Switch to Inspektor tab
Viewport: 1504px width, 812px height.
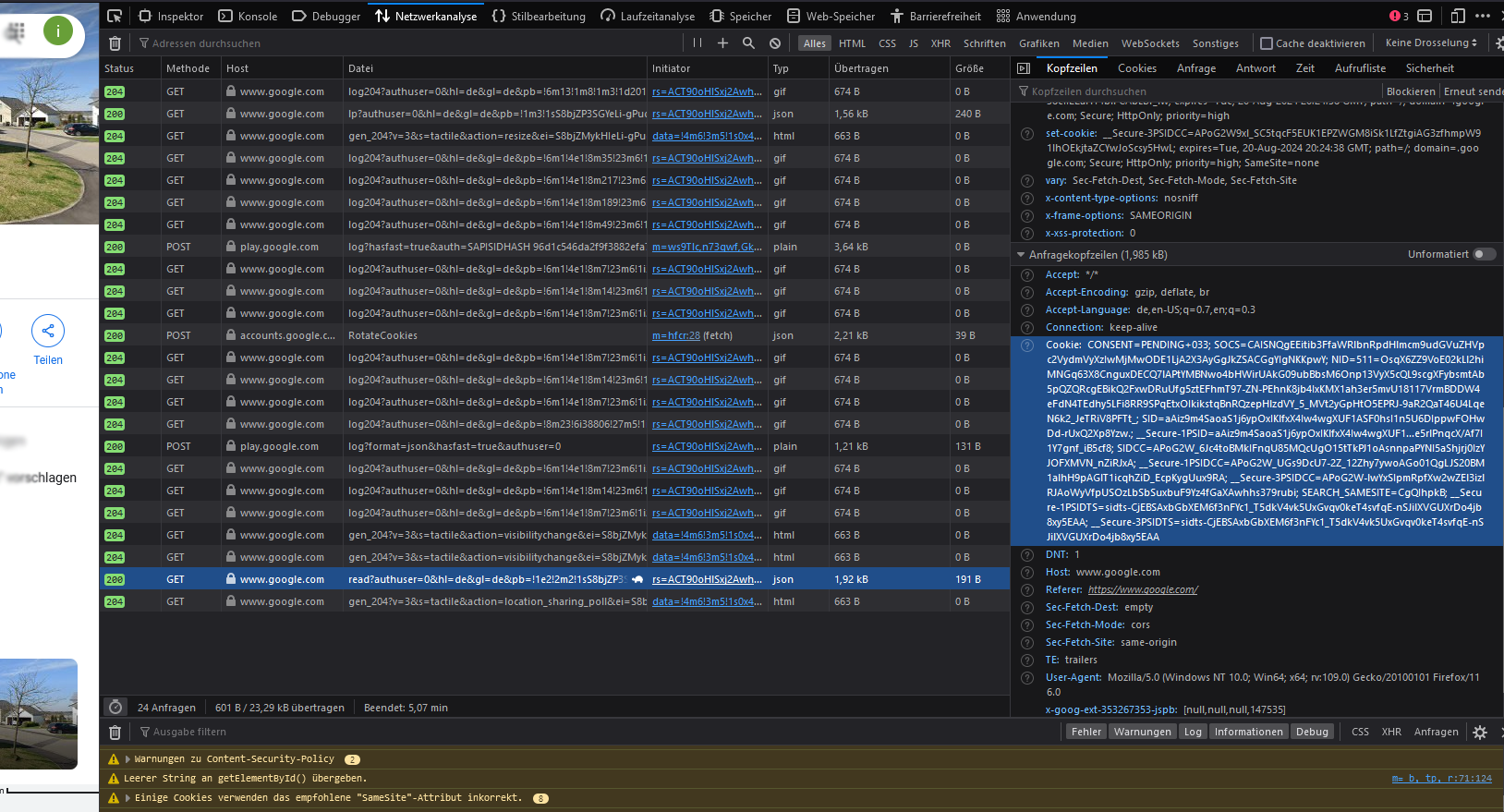171,16
